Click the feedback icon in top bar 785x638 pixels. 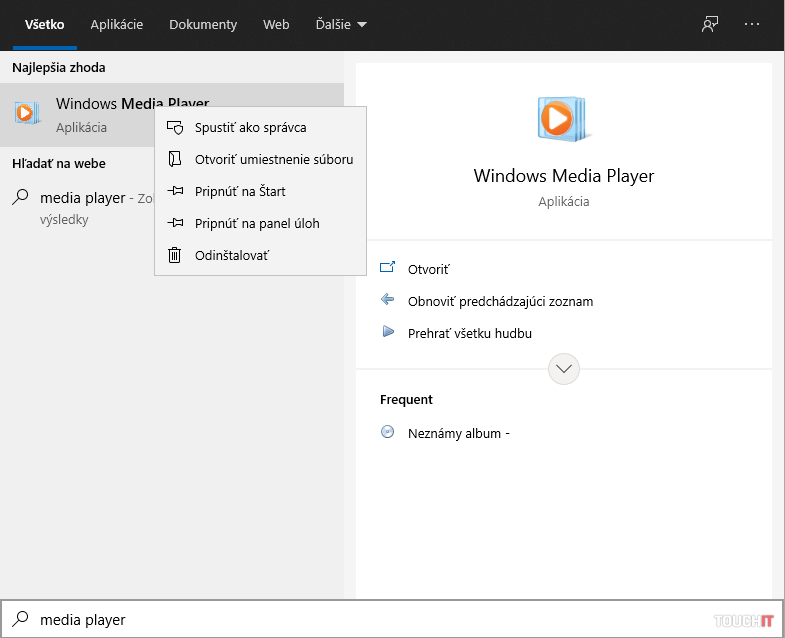(x=710, y=24)
